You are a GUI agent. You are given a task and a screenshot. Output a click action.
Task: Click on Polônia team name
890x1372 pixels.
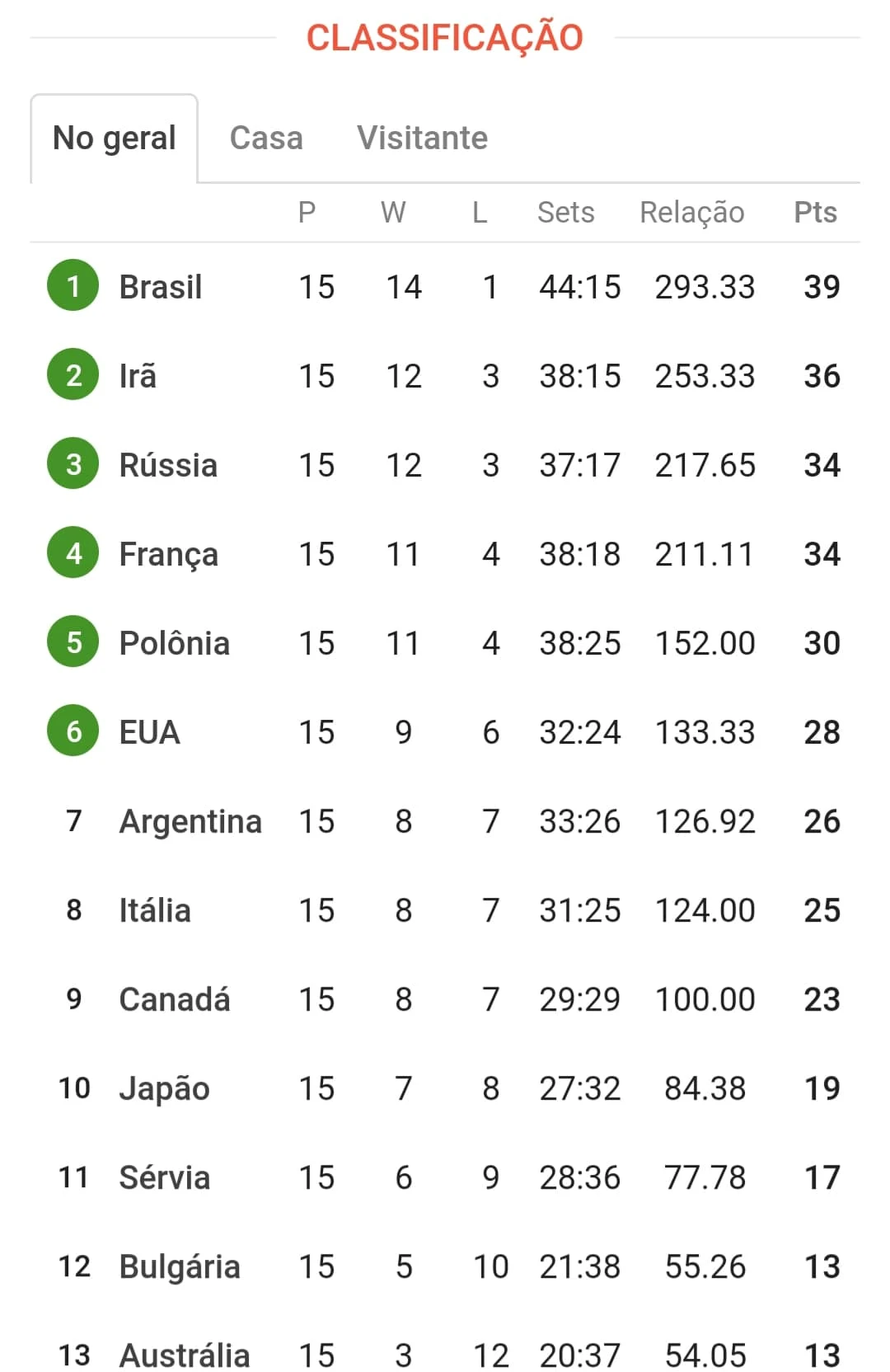pos(175,643)
